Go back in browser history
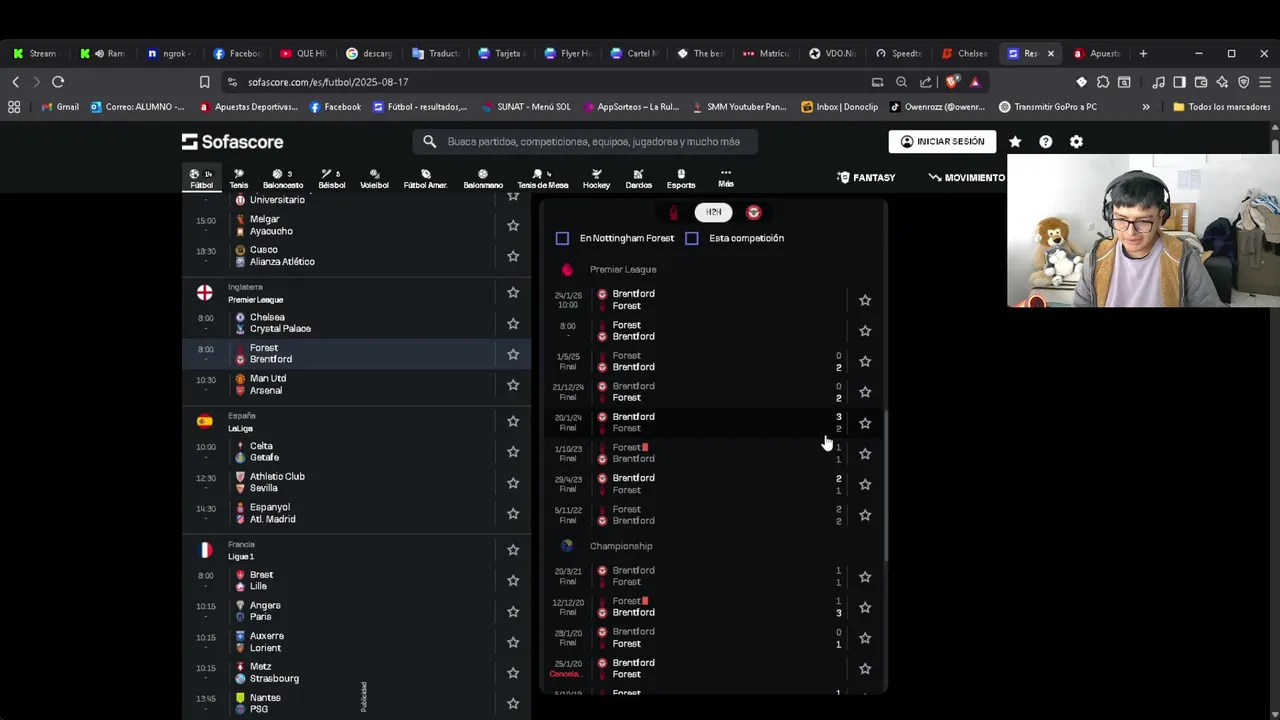 (15, 82)
